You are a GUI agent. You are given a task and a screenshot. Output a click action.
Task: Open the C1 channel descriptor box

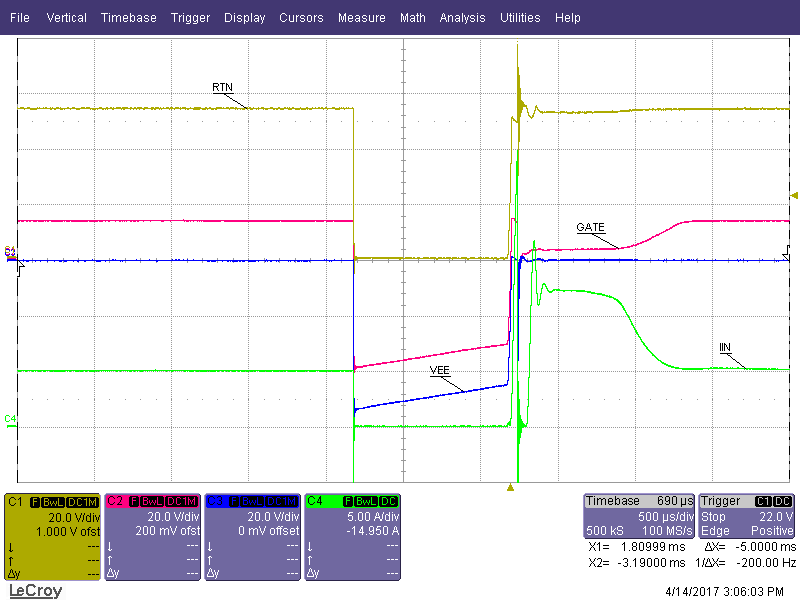pyautogui.click(x=53, y=537)
